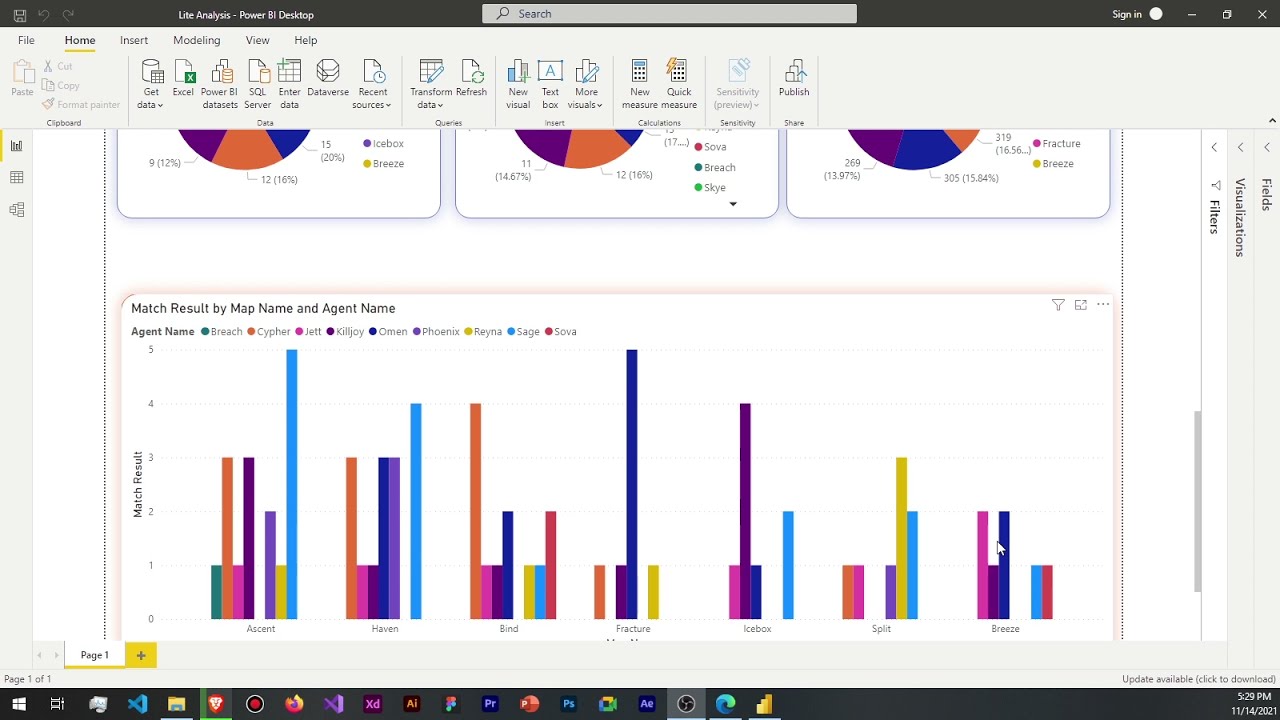Click Breach legend swatch in bar chart
The width and height of the screenshot is (1280, 720).
point(205,332)
